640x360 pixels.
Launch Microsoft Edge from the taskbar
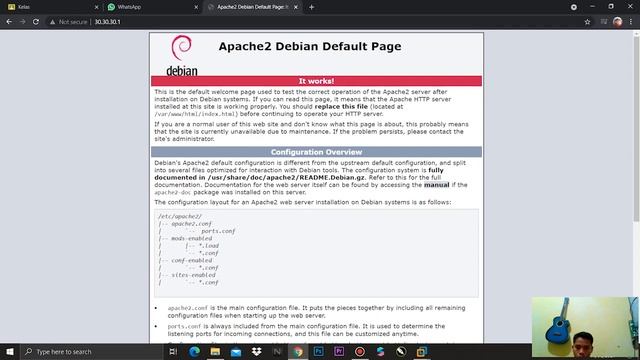point(194,351)
